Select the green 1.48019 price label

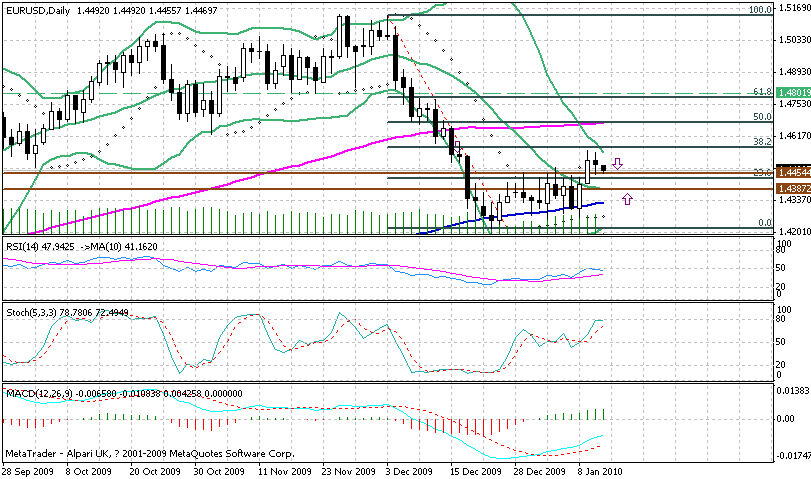793,94
